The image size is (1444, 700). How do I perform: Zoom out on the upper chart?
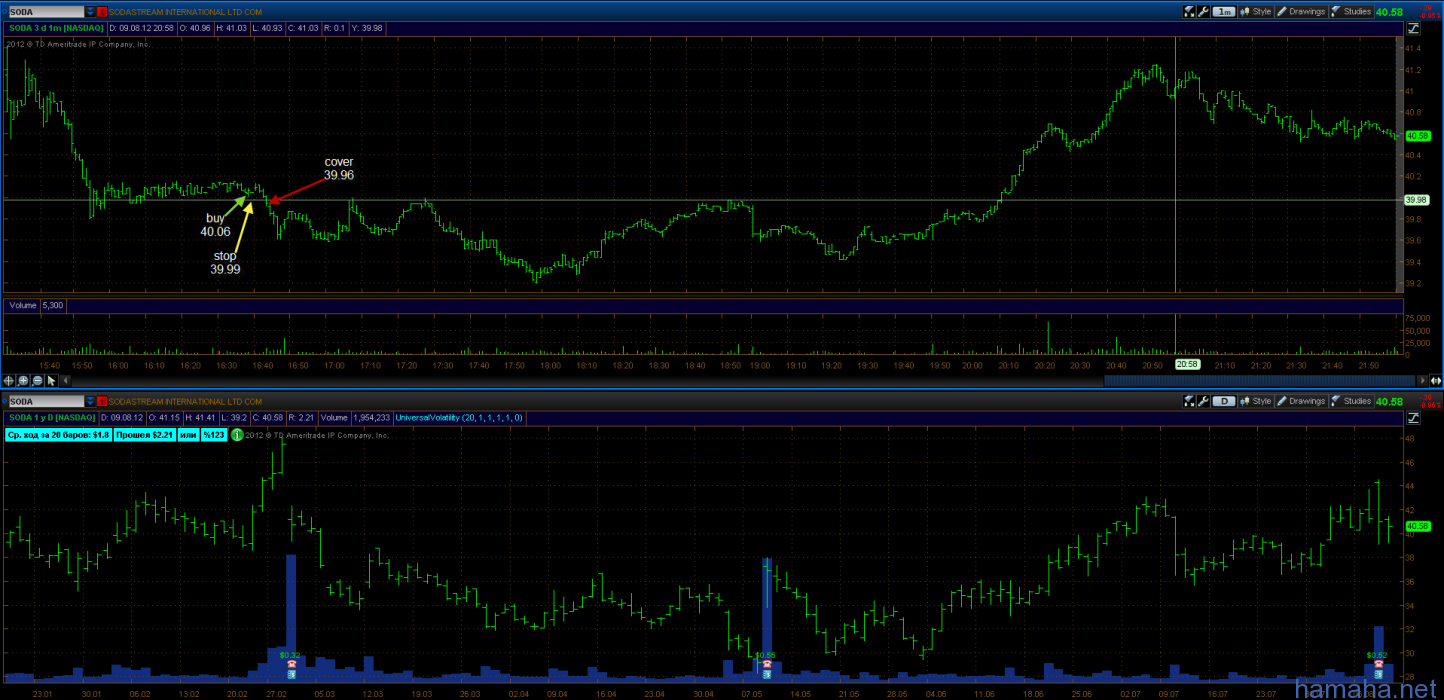[x=36, y=381]
